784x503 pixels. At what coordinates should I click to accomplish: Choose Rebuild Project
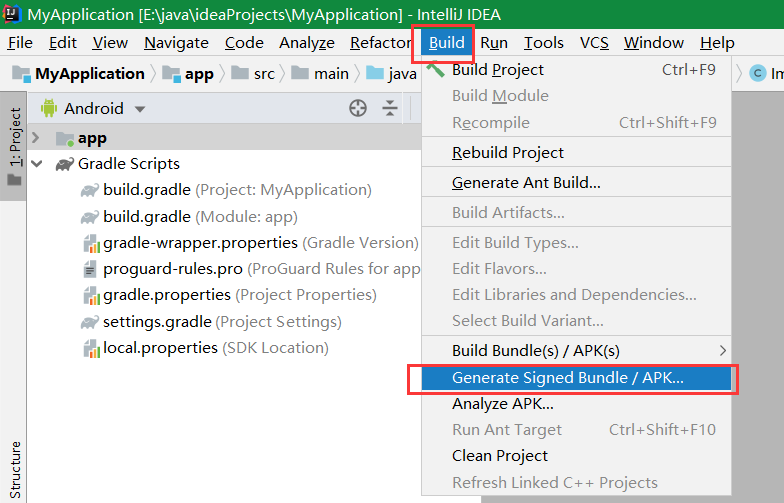coord(576,152)
